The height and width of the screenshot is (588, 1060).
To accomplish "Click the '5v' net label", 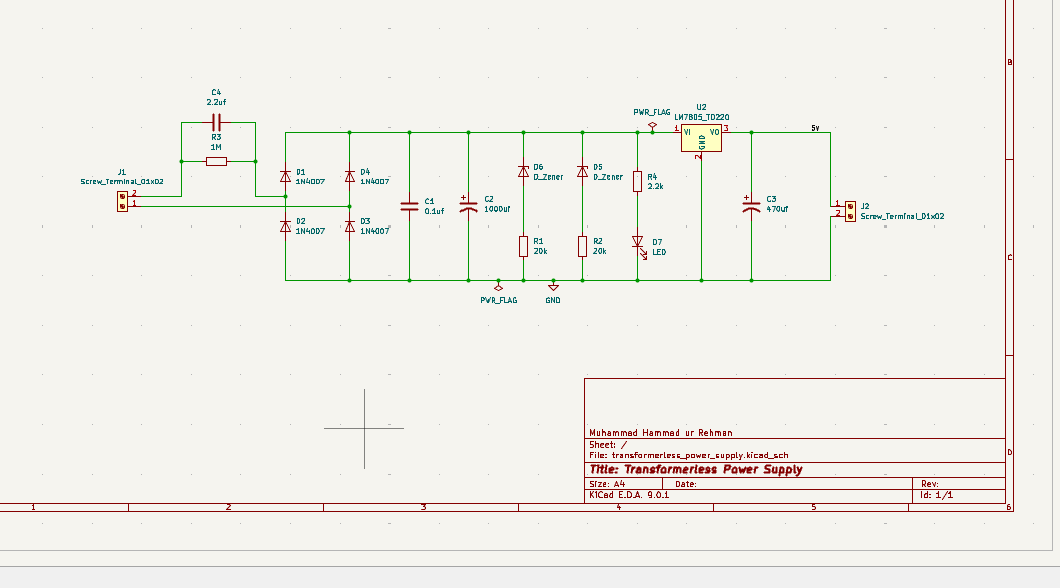I will (816, 128).
